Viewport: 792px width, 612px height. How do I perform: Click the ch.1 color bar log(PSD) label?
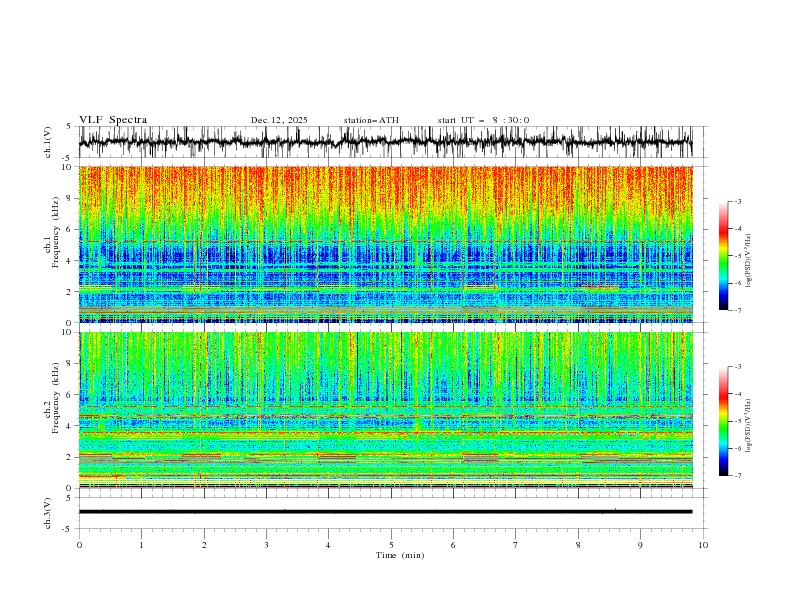coord(748,261)
